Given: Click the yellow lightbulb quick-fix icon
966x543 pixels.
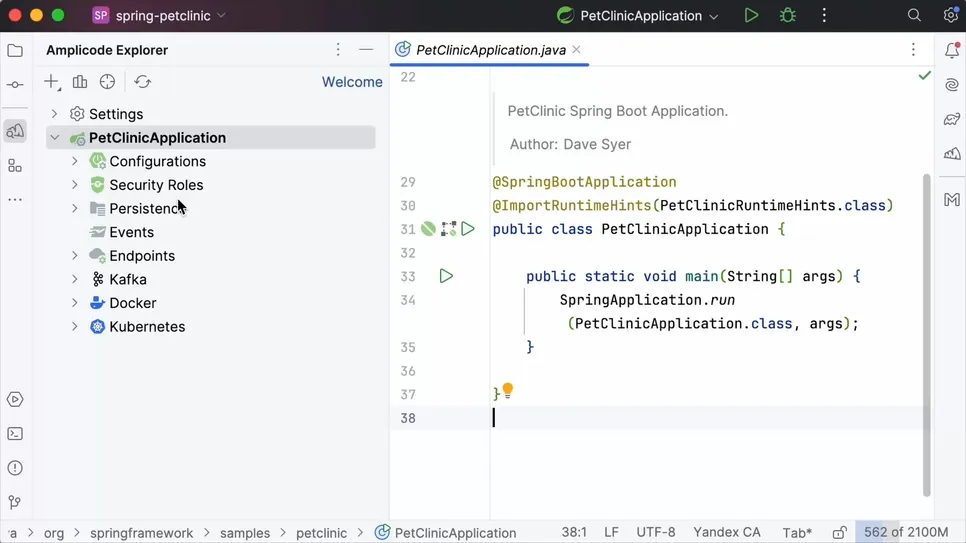Looking at the screenshot, I should 508,390.
